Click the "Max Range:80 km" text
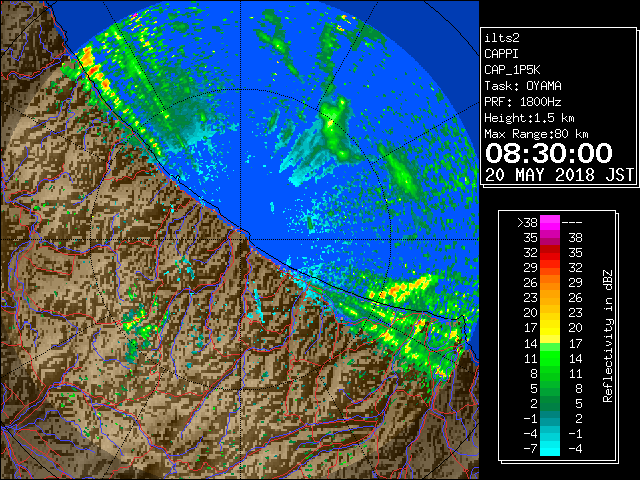The height and width of the screenshot is (480, 640). tap(536, 134)
